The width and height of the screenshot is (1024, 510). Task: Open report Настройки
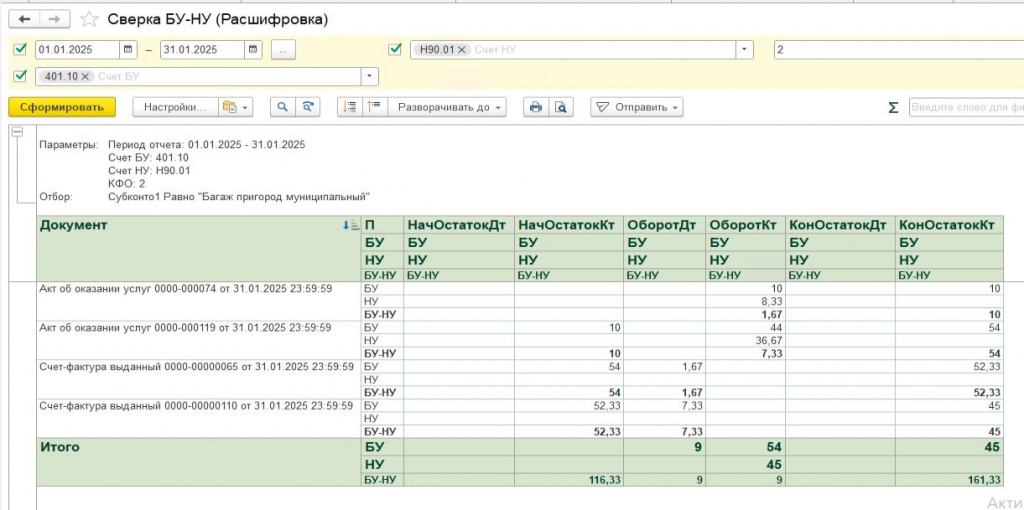coord(174,107)
